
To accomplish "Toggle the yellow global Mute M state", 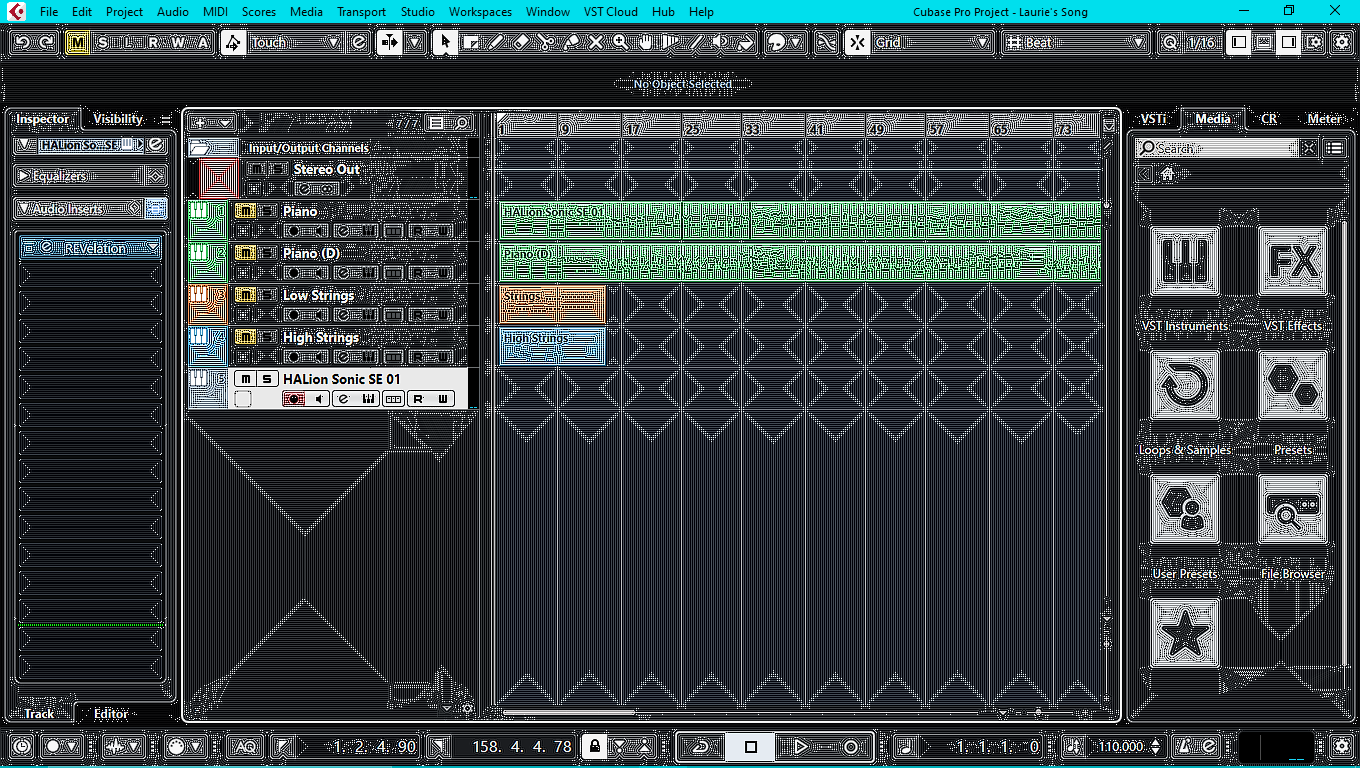I will [x=78, y=42].
